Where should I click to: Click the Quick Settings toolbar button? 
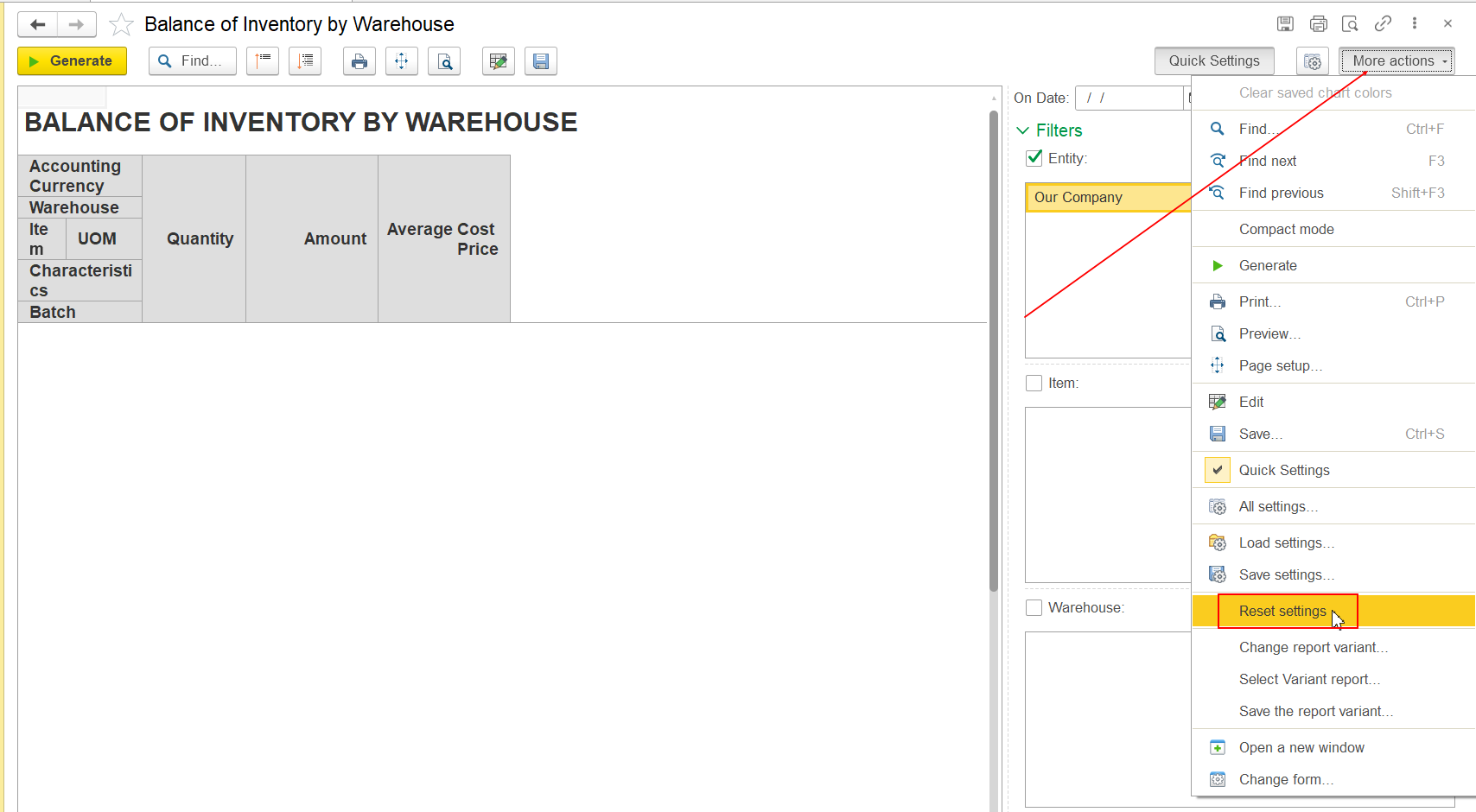tap(1213, 61)
